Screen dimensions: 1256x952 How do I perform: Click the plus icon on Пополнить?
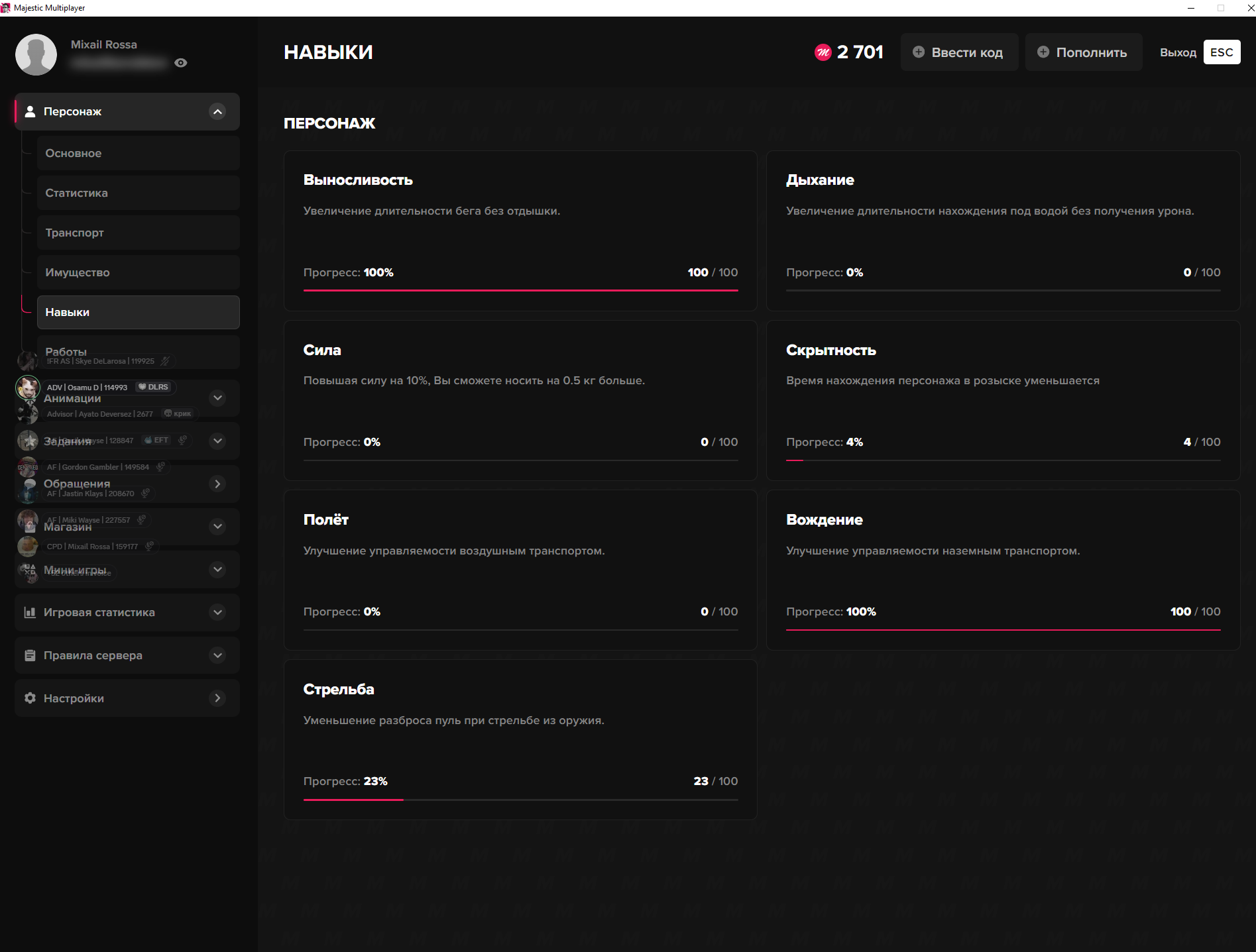tap(1043, 52)
